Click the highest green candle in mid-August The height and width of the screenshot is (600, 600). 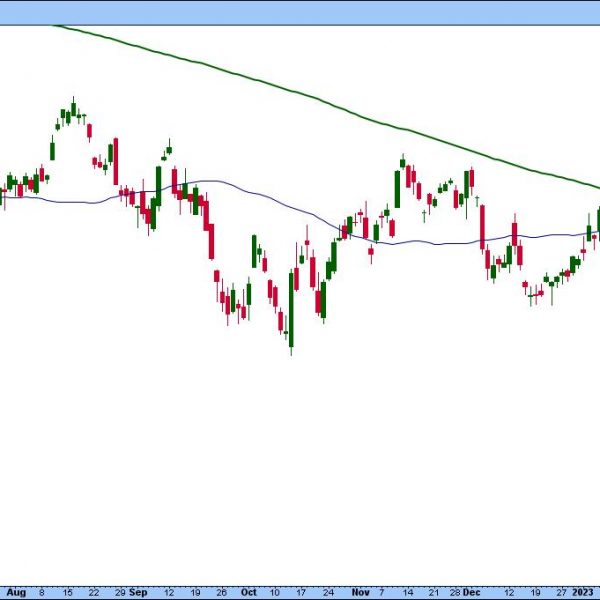pyautogui.click(x=73, y=108)
